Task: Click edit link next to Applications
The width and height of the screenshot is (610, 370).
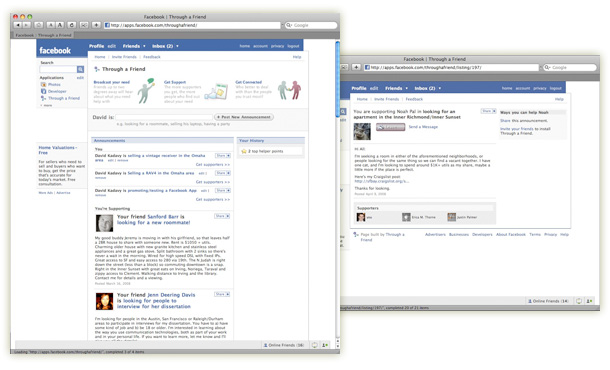Action: click(x=80, y=78)
